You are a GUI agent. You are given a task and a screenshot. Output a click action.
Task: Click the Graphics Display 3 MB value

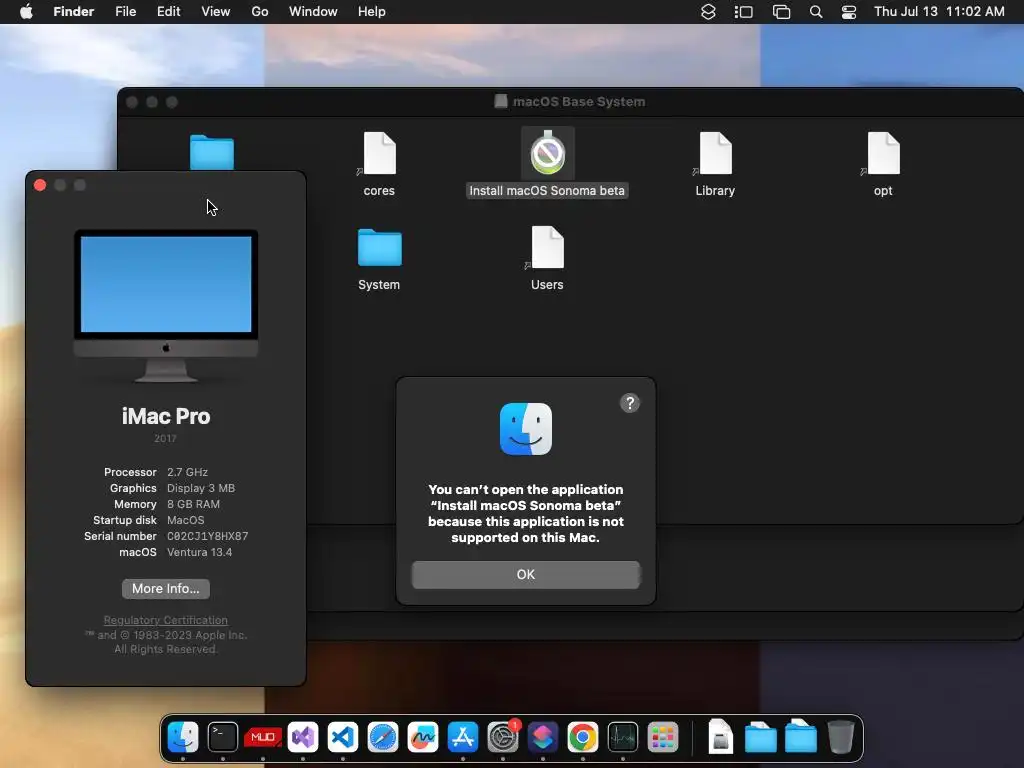(x=200, y=488)
